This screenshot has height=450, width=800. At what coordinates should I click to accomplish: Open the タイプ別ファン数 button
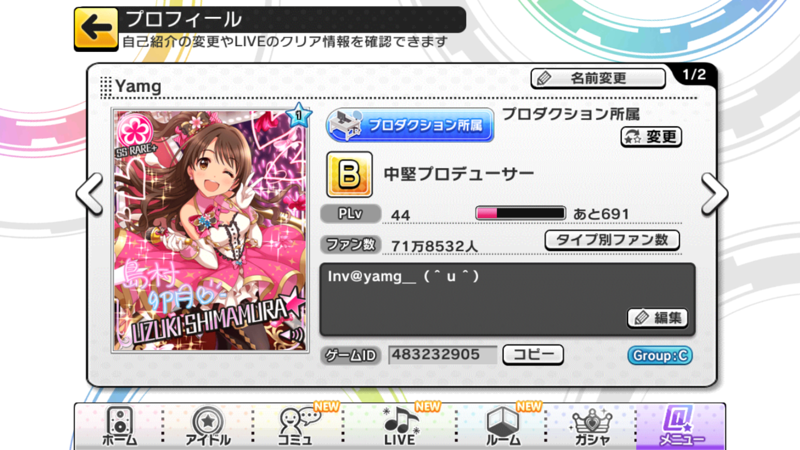[612, 240]
